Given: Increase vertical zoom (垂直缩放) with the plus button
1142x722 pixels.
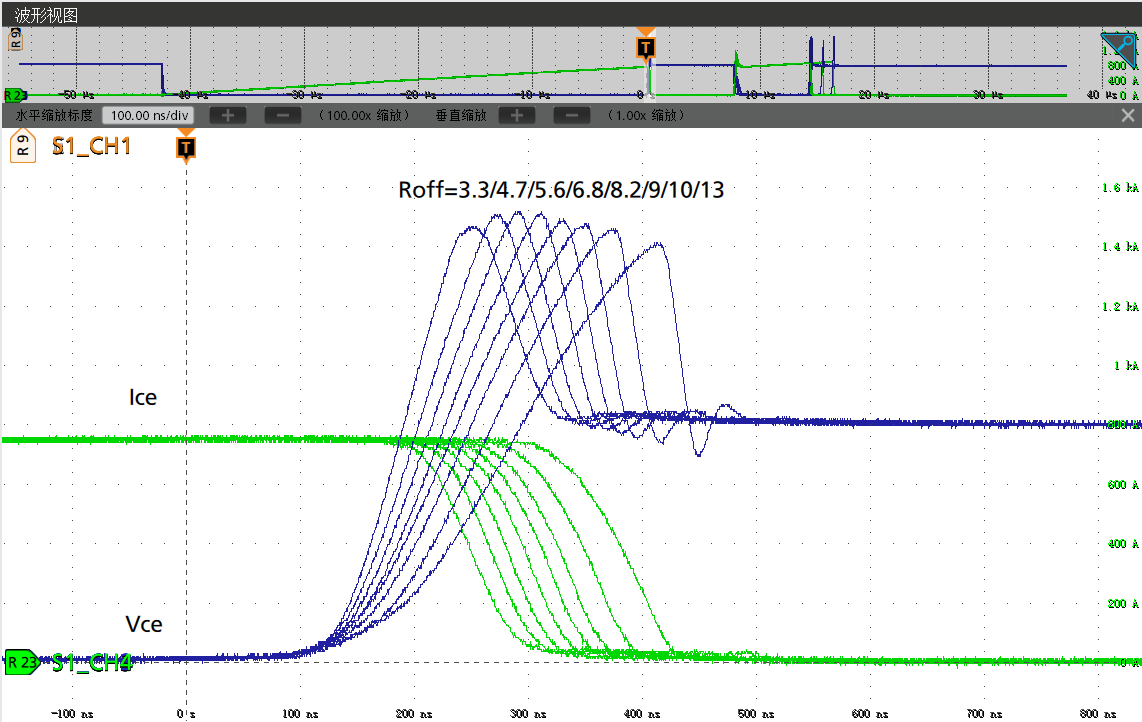Looking at the screenshot, I should click(x=516, y=115).
